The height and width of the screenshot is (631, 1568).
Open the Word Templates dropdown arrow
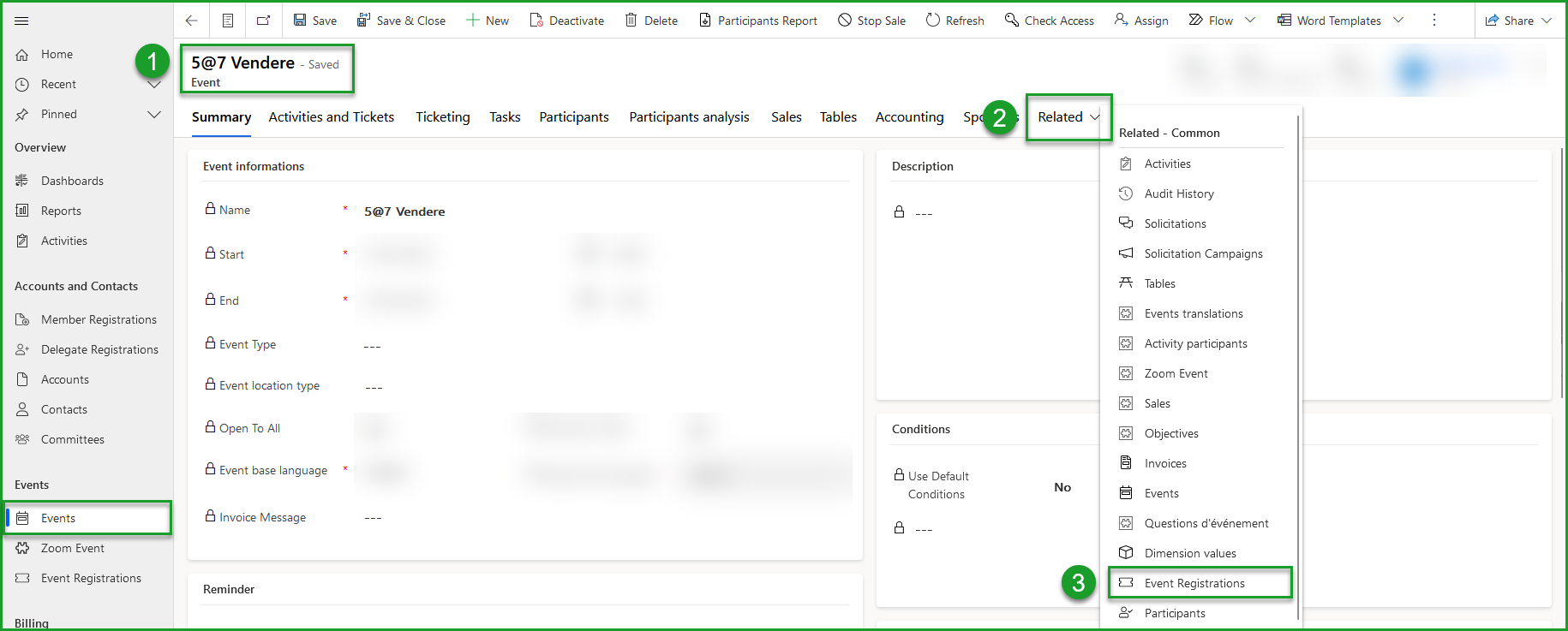click(x=1398, y=21)
